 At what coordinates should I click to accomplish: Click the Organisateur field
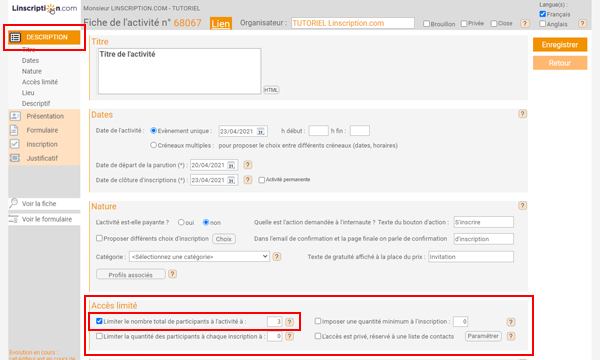(352, 23)
